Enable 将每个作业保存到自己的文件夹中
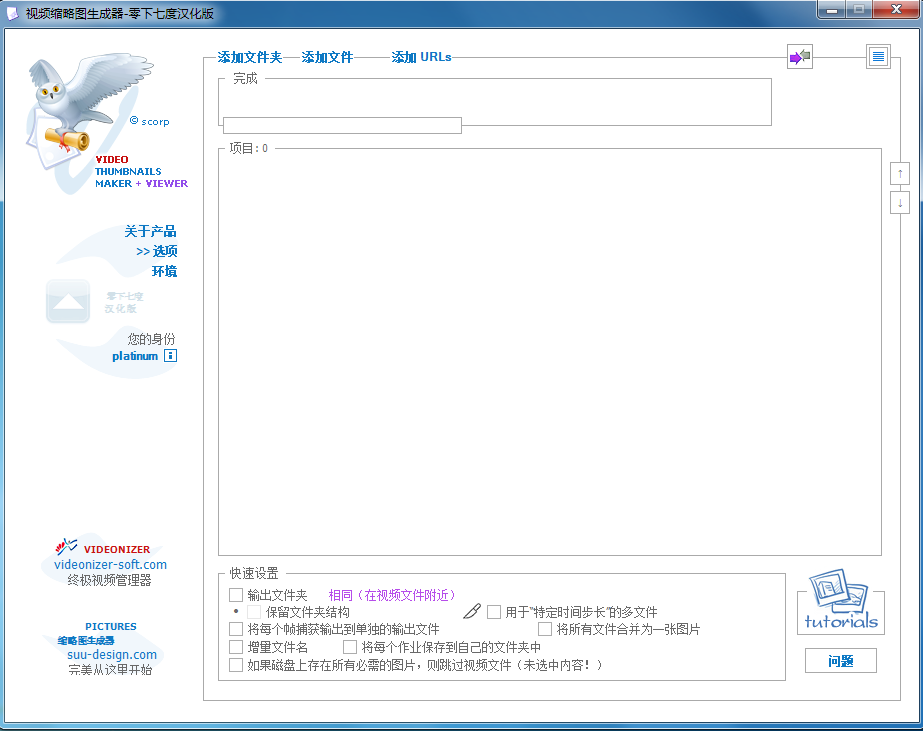Screen dimensions: 923x731 pyautogui.click(x=350, y=647)
